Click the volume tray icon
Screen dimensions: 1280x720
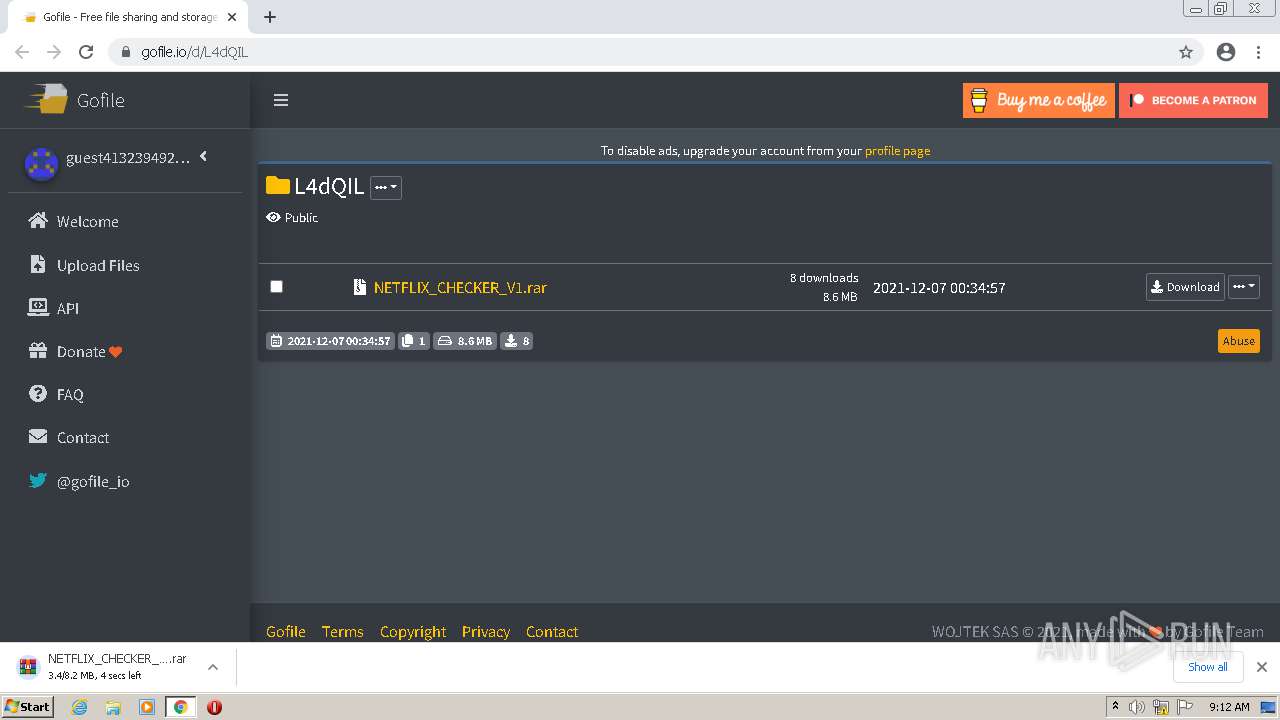pyautogui.click(x=1138, y=707)
